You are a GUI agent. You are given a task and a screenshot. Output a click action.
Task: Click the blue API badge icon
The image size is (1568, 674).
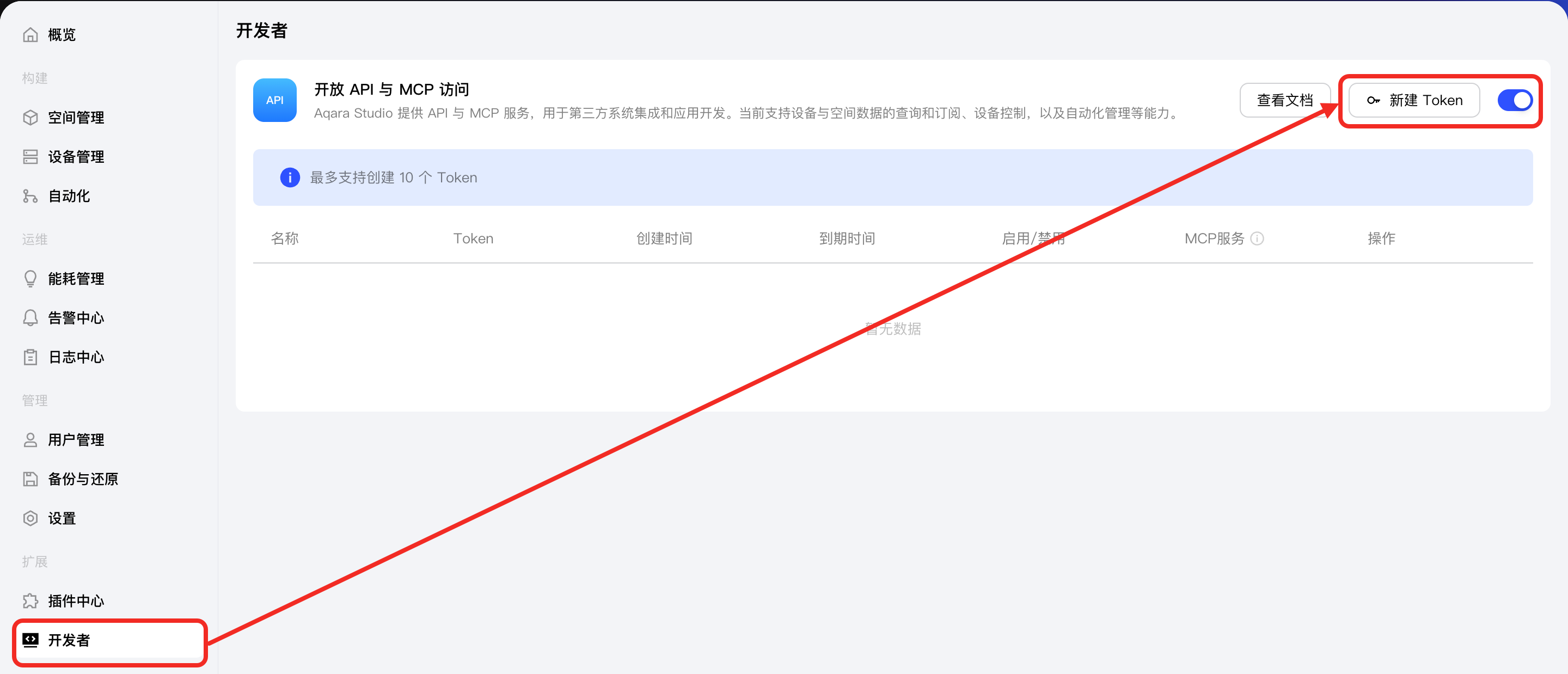[275, 101]
